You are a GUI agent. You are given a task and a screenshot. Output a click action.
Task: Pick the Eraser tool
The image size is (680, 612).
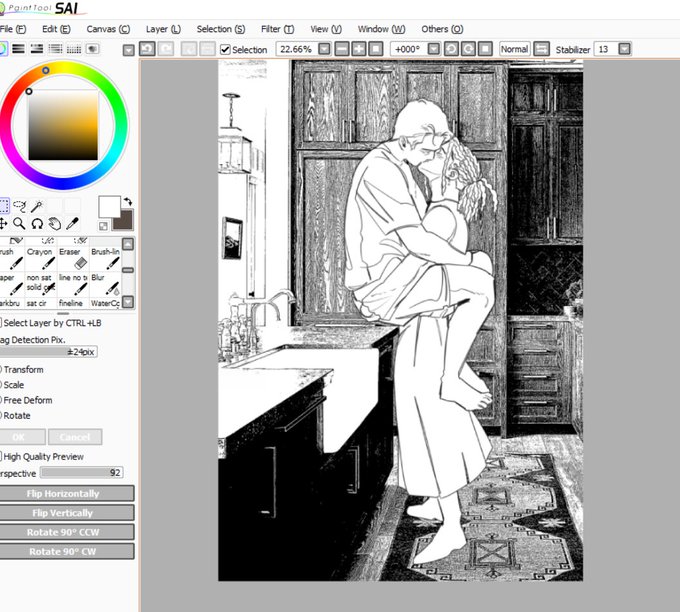click(73, 258)
